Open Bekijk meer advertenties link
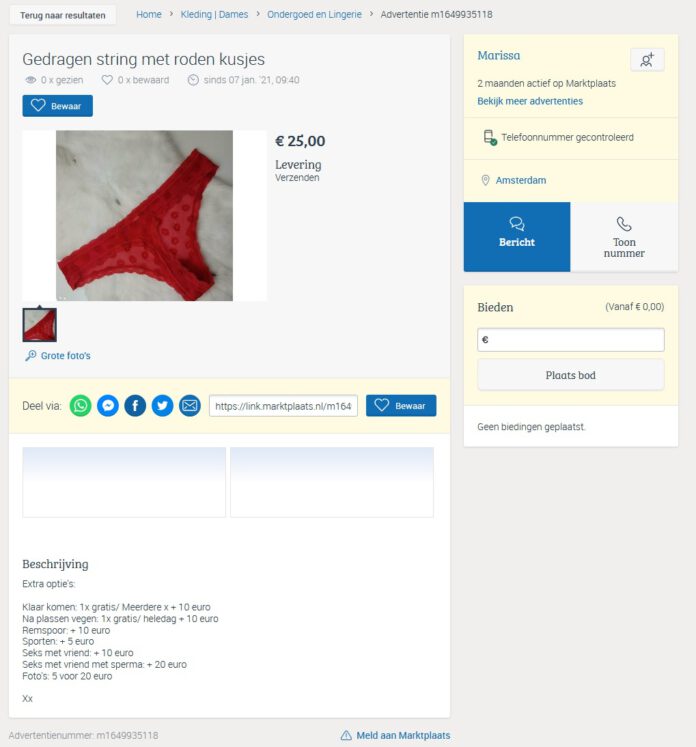The height and width of the screenshot is (747, 696). (x=530, y=101)
